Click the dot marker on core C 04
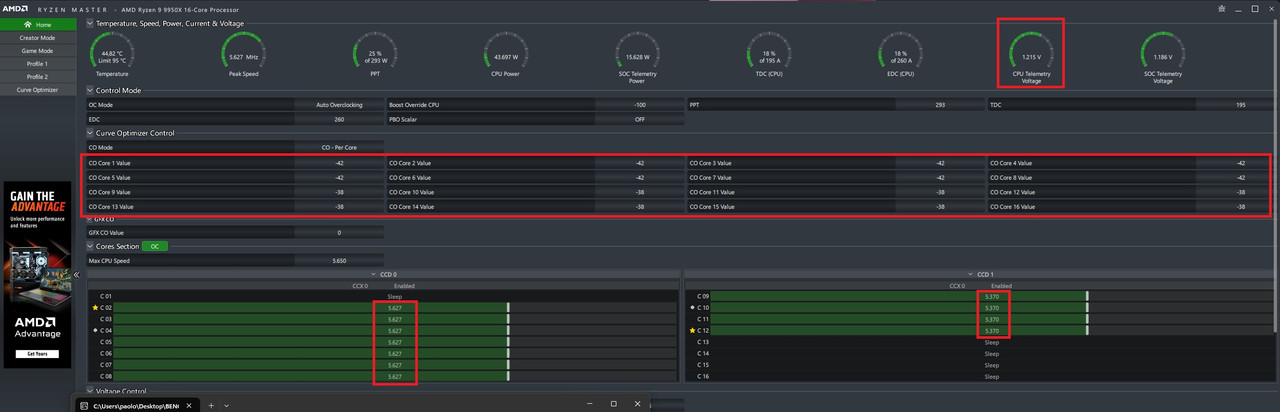Viewport: 1280px width, 412px height. (95, 330)
